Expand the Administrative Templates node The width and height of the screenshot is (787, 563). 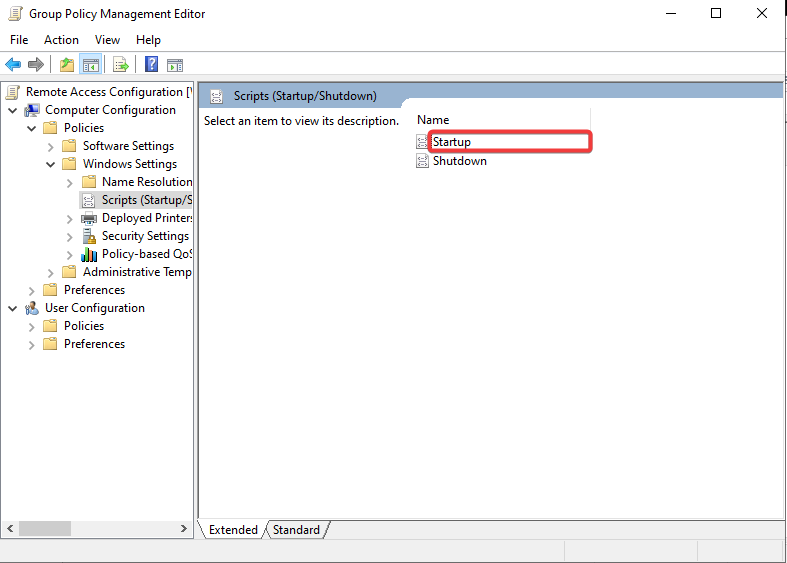(x=51, y=272)
